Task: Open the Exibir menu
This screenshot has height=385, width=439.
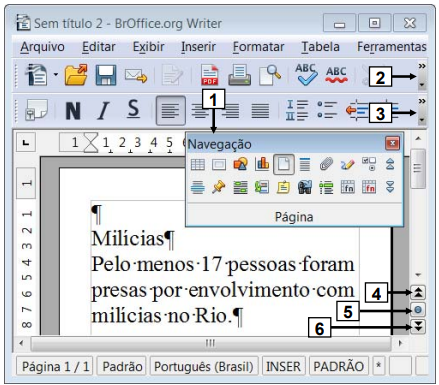Action: coord(148,47)
